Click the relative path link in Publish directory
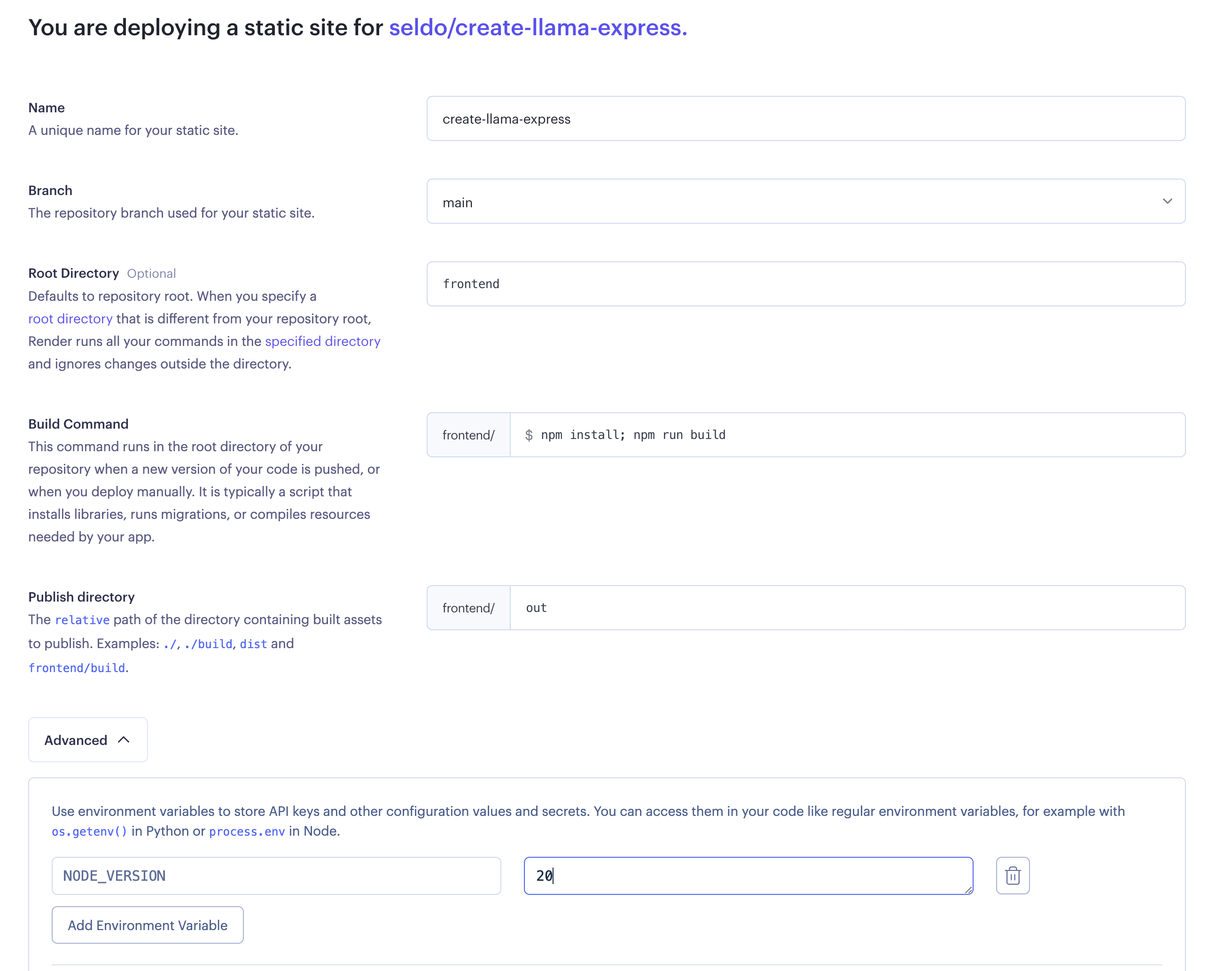Screen dimensions: 1232x971 coord(82,619)
